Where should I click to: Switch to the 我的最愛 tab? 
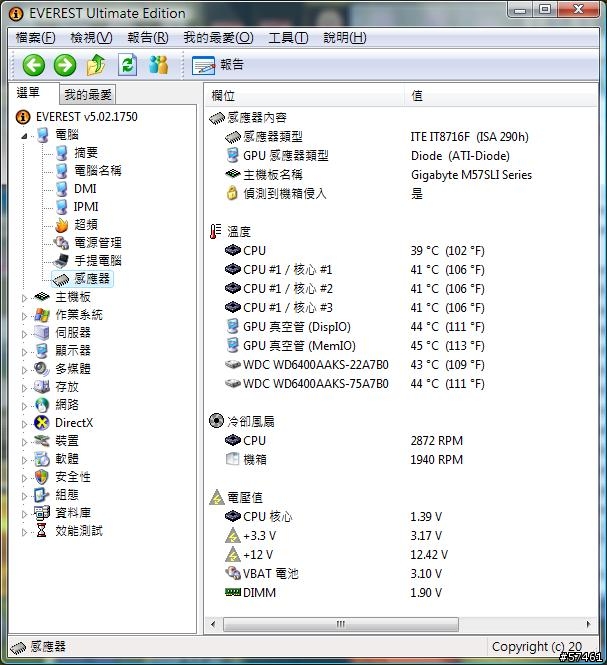point(87,95)
